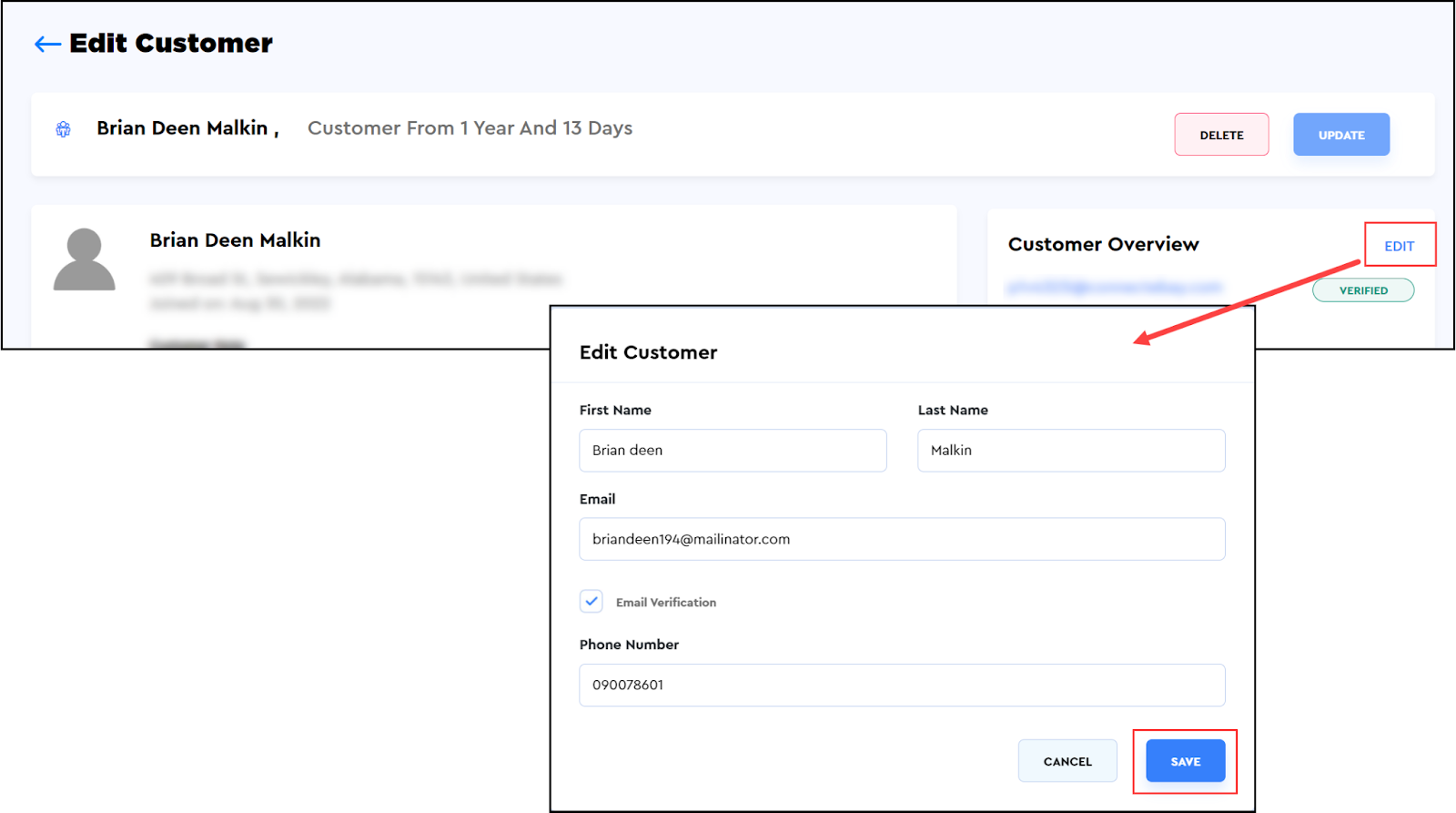The height and width of the screenshot is (813, 1456).
Task: Click the gray avatar placeholder image
Action: (x=85, y=259)
